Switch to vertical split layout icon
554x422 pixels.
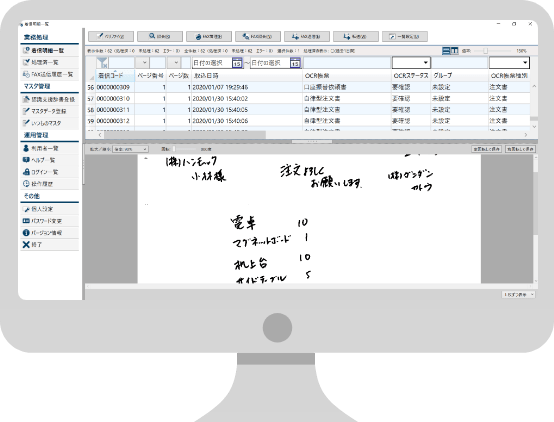click(x=454, y=51)
